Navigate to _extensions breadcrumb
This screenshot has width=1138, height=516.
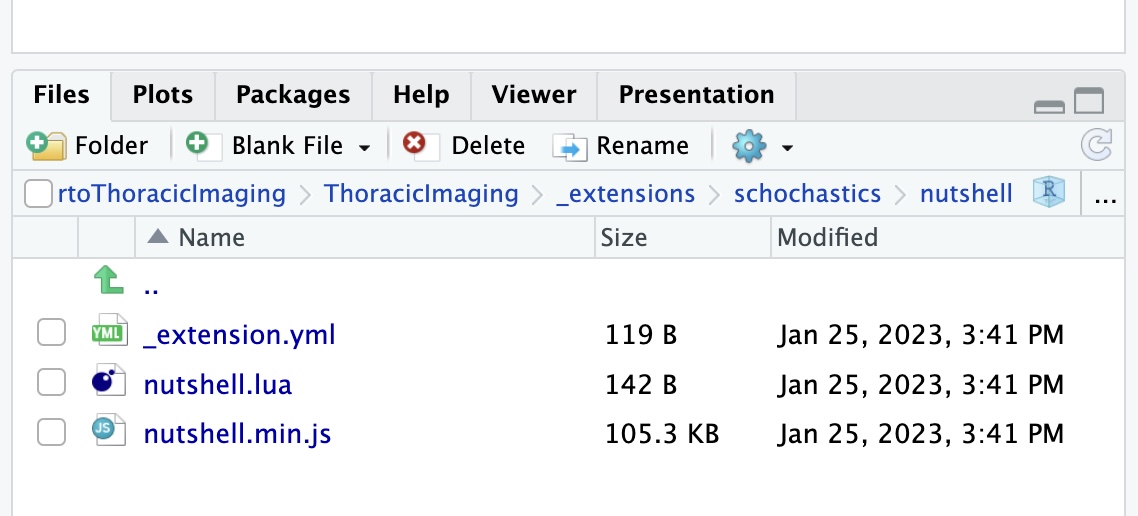[626, 194]
